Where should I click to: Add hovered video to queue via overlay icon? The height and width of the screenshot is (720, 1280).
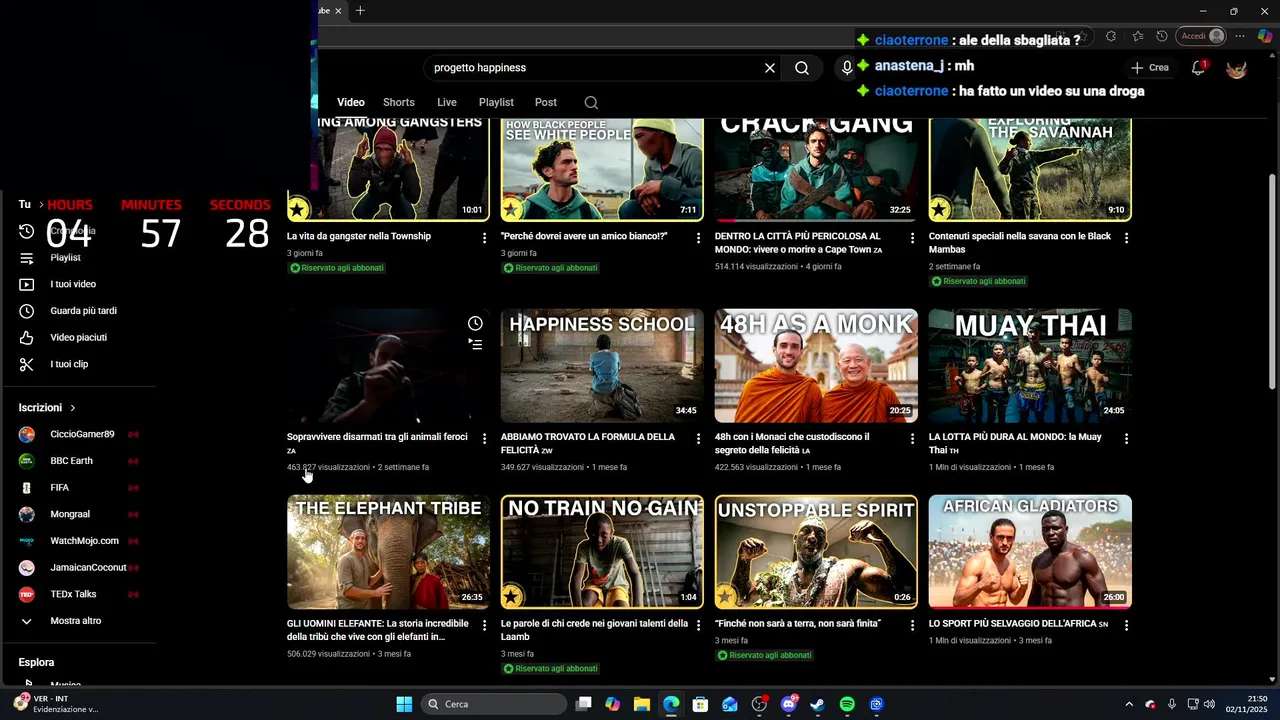(475, 344)
